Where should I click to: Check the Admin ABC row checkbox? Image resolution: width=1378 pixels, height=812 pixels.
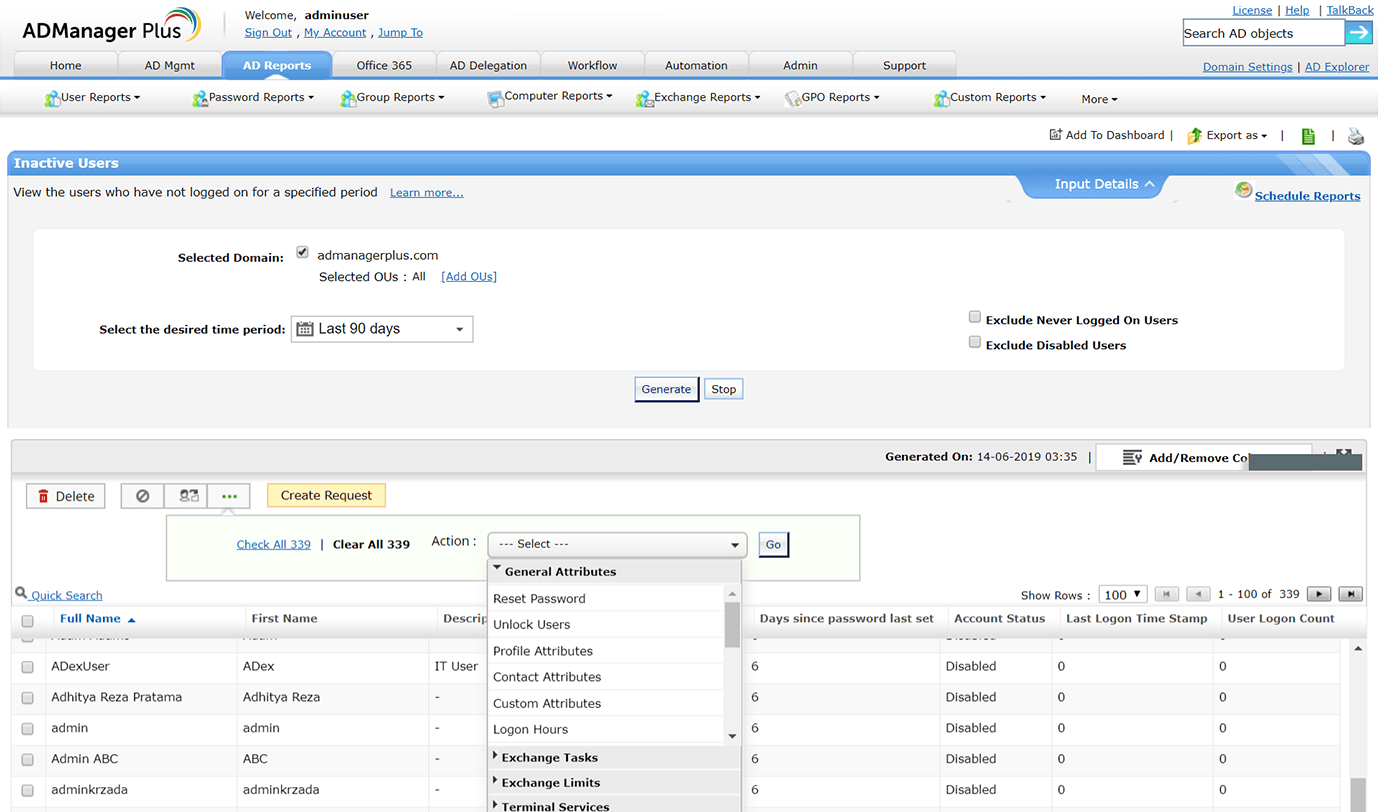tap(28, 760)
